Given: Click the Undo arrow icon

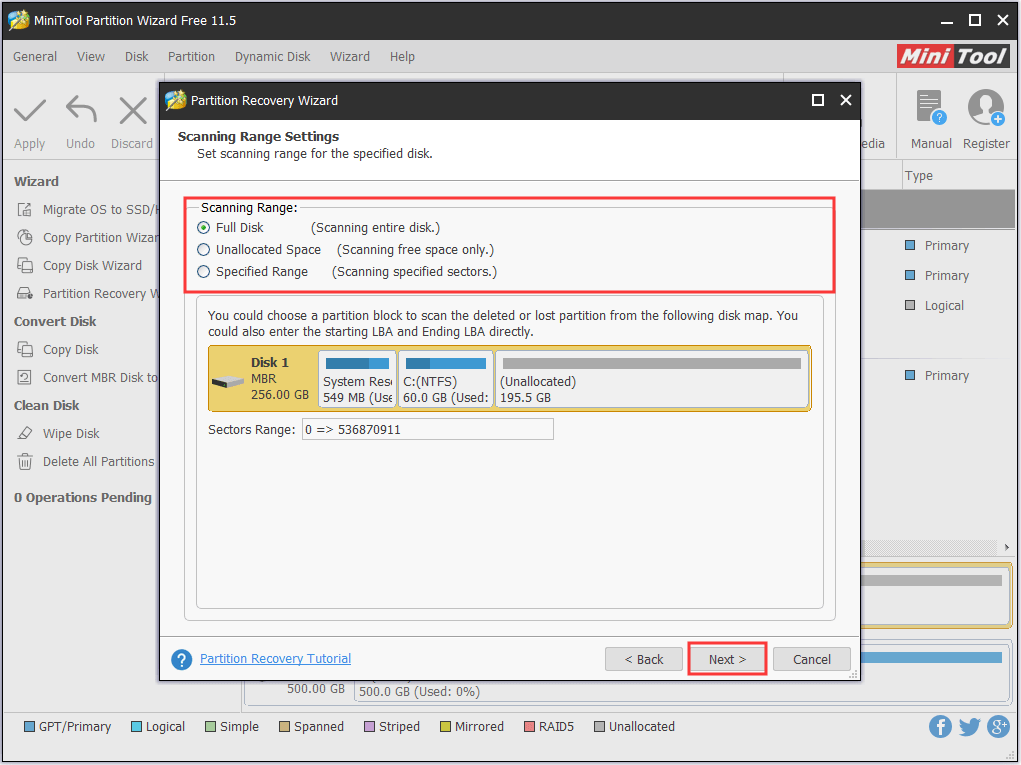Looking at the screenshot, I should (x=81, y=109).
